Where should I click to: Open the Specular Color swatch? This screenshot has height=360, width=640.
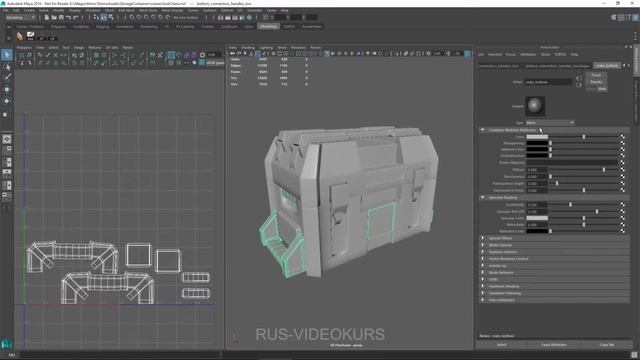(x=537, y=218)
